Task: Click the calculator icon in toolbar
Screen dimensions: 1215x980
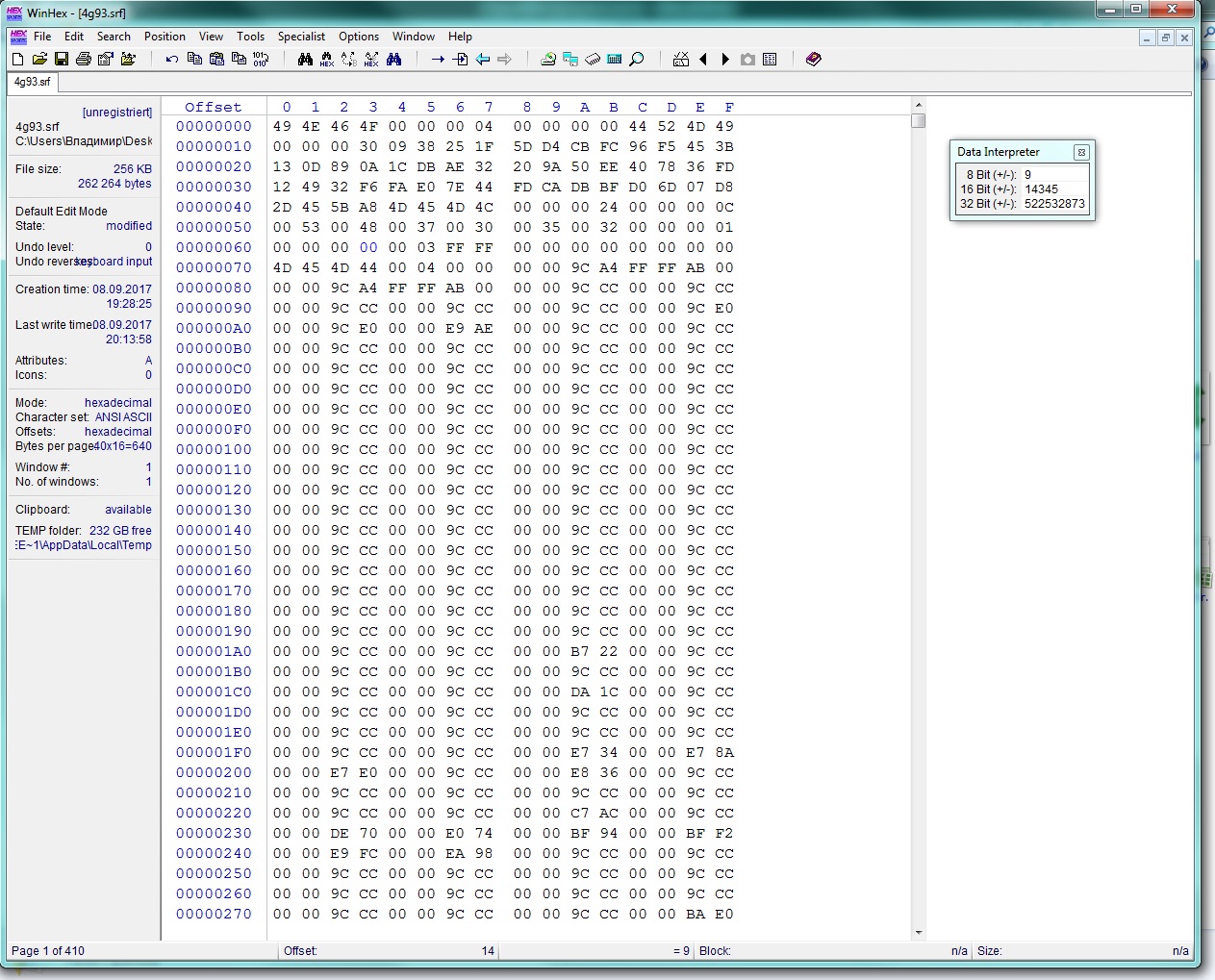Action: 615,60
